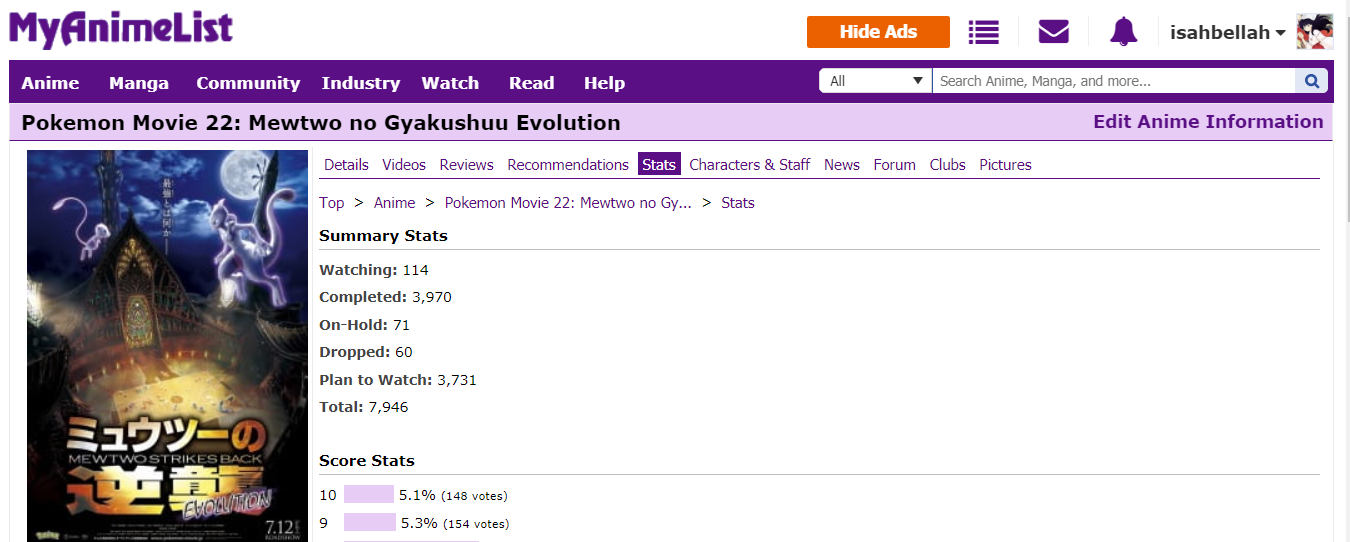1350x542 pixels.
Task: Switch to Characters & Staff tab
Action: (750, 164)
